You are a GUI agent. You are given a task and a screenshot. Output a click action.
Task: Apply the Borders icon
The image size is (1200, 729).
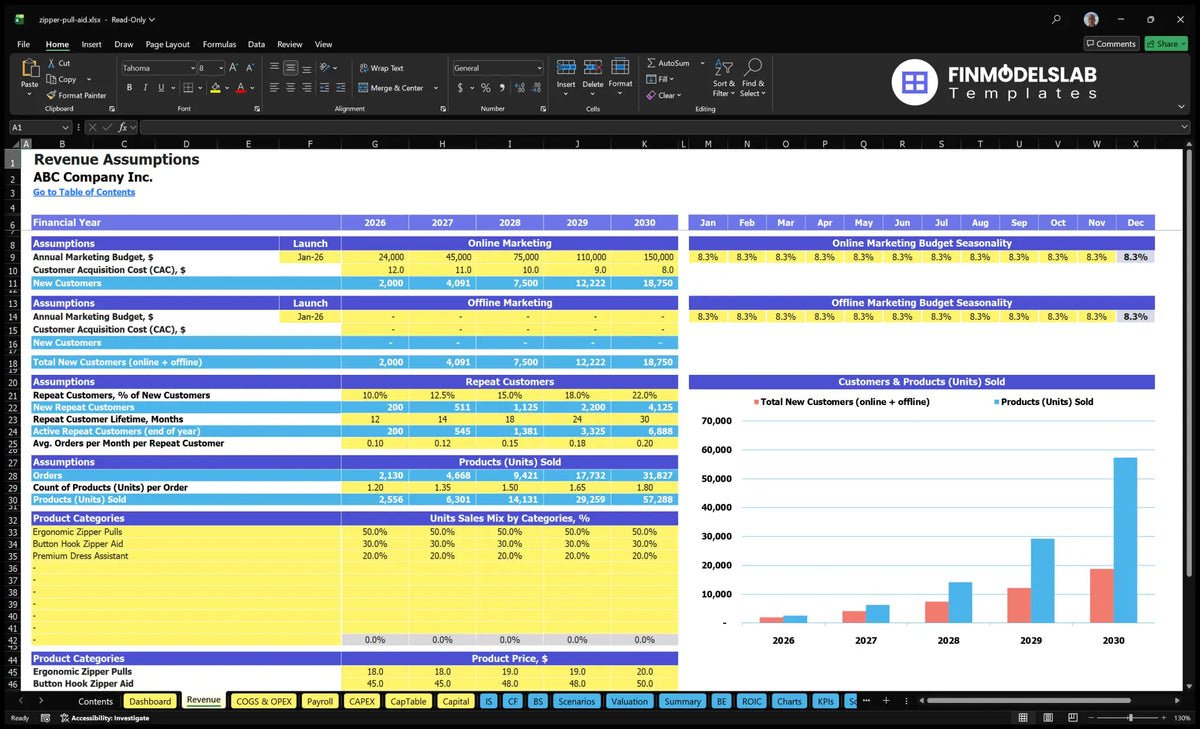tap(188, 88)
